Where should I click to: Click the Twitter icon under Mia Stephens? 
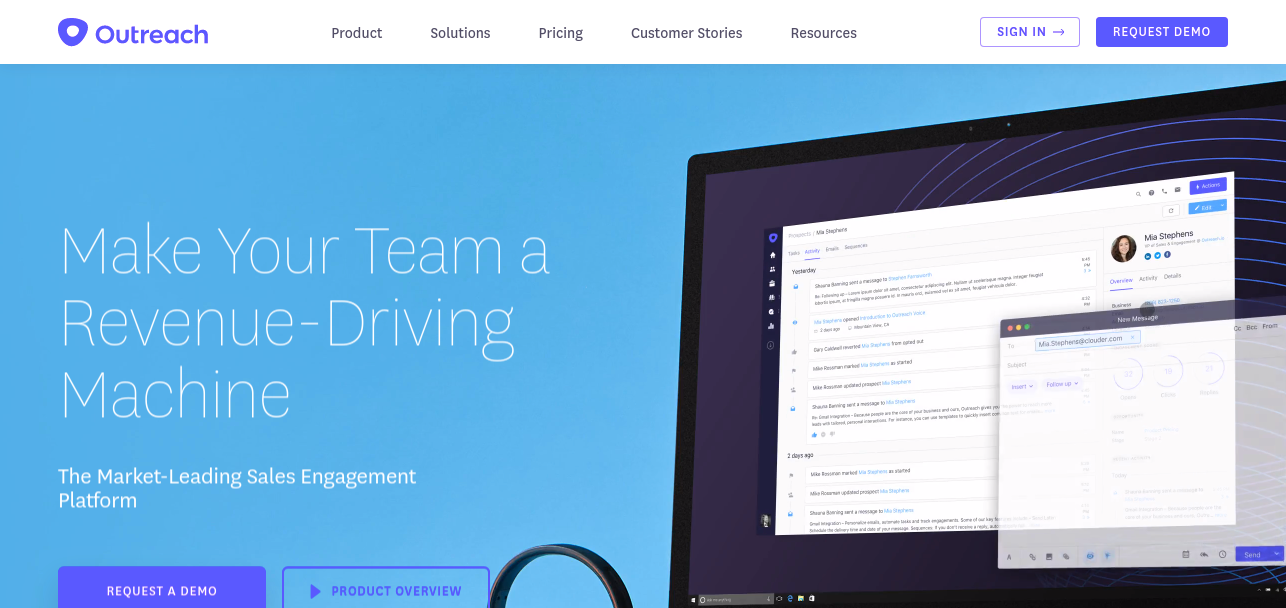click(1158, 256)
